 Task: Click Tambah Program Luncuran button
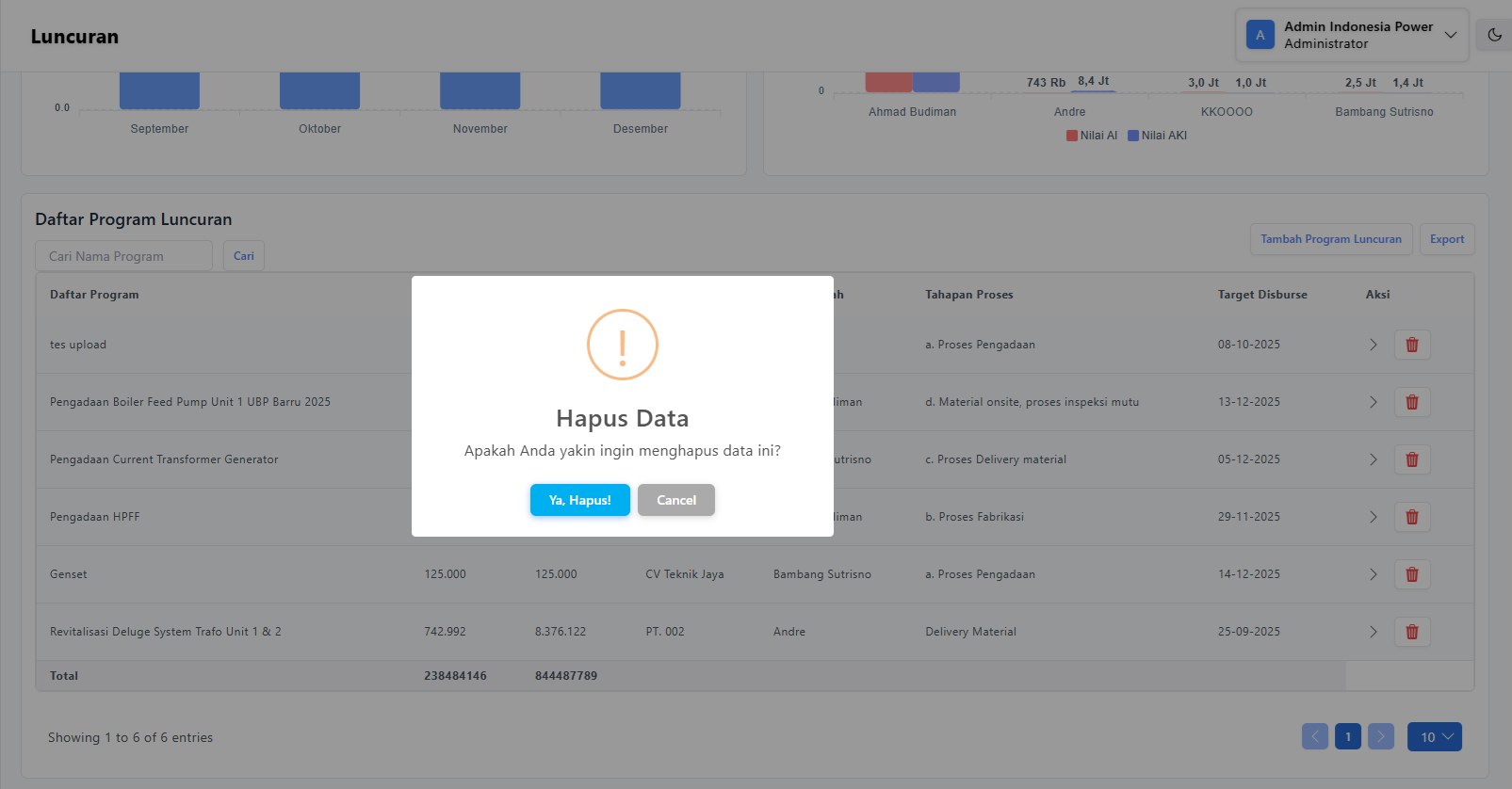1330,239
